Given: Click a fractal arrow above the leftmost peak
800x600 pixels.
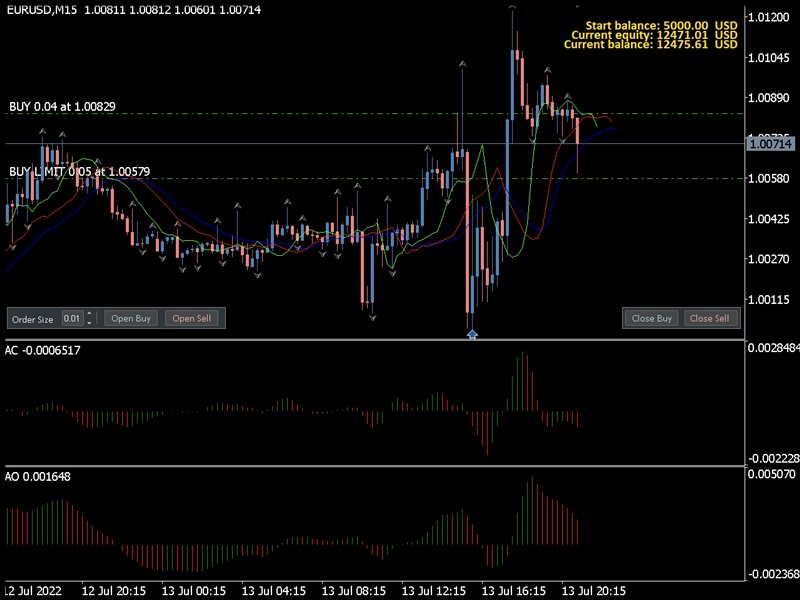Looking at the screenshot, I should [x=42, y=132].
